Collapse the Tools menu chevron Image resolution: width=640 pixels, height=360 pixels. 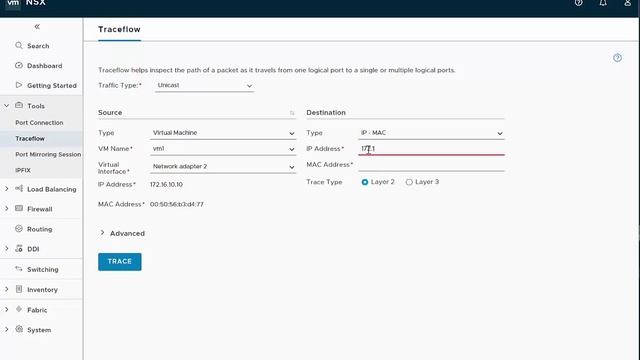click(7, 106)
